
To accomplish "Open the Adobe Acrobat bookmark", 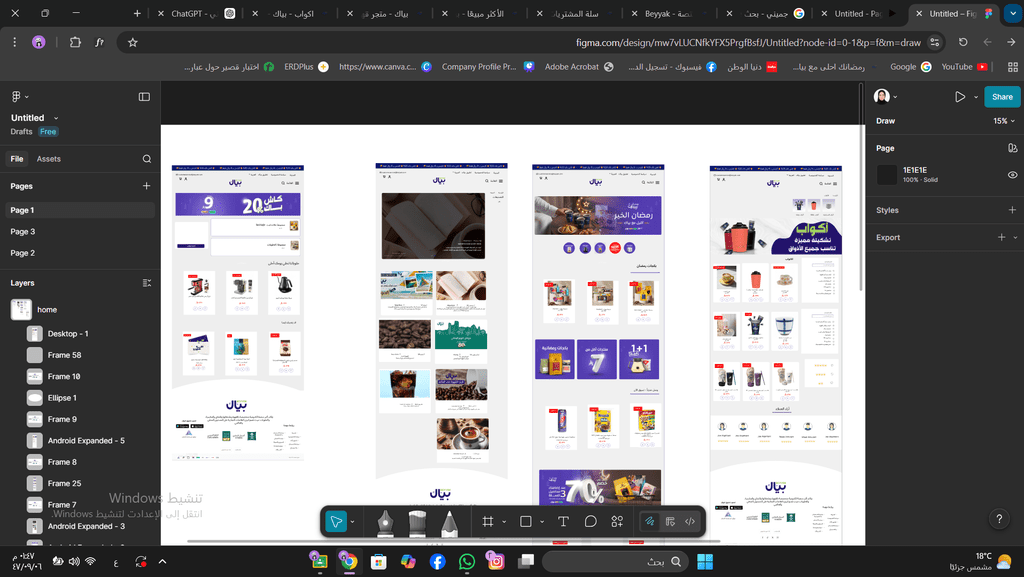I will 579,67.
